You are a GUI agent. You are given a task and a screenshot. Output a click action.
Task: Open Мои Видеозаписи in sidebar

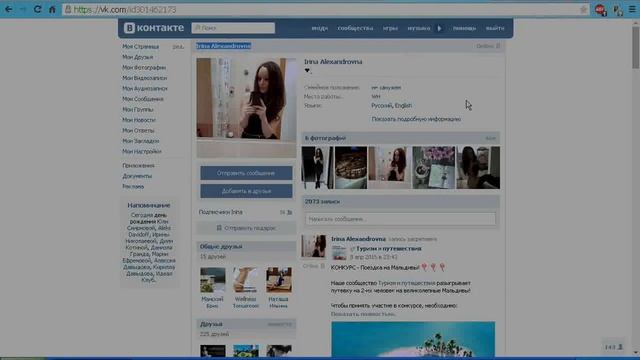(144, 78)
